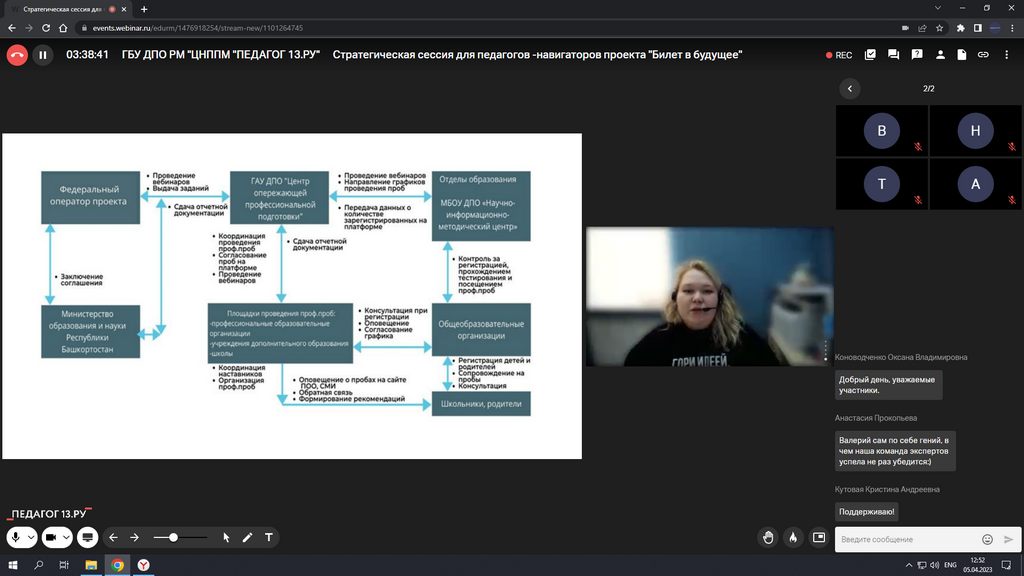Click the sender name 'Кутовая Кристина Андреевна'

[887, 489]
